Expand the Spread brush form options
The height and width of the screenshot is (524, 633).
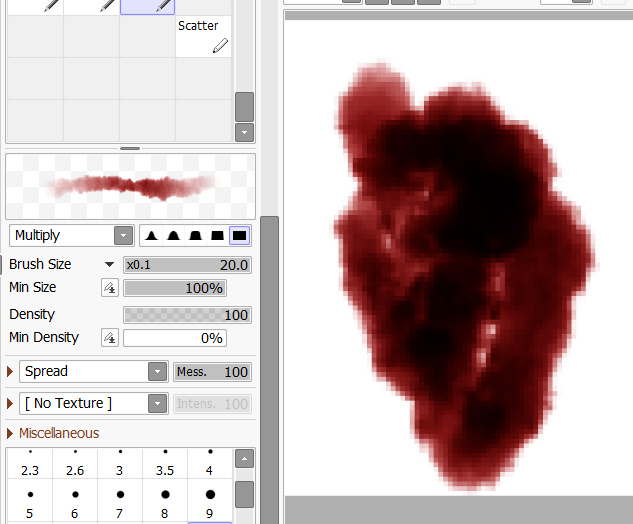click(10, 371)
